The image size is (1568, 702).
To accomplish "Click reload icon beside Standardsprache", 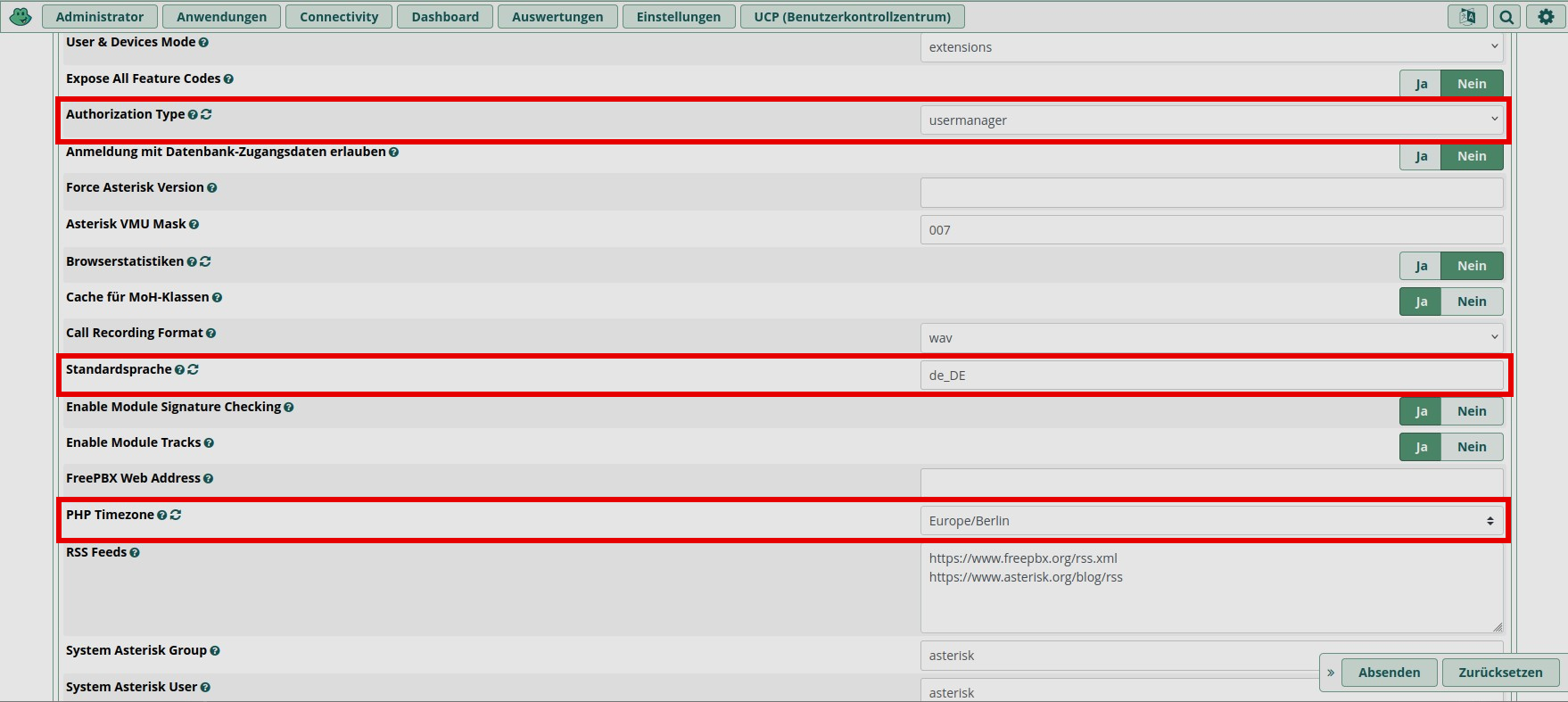I will [194, 369].
